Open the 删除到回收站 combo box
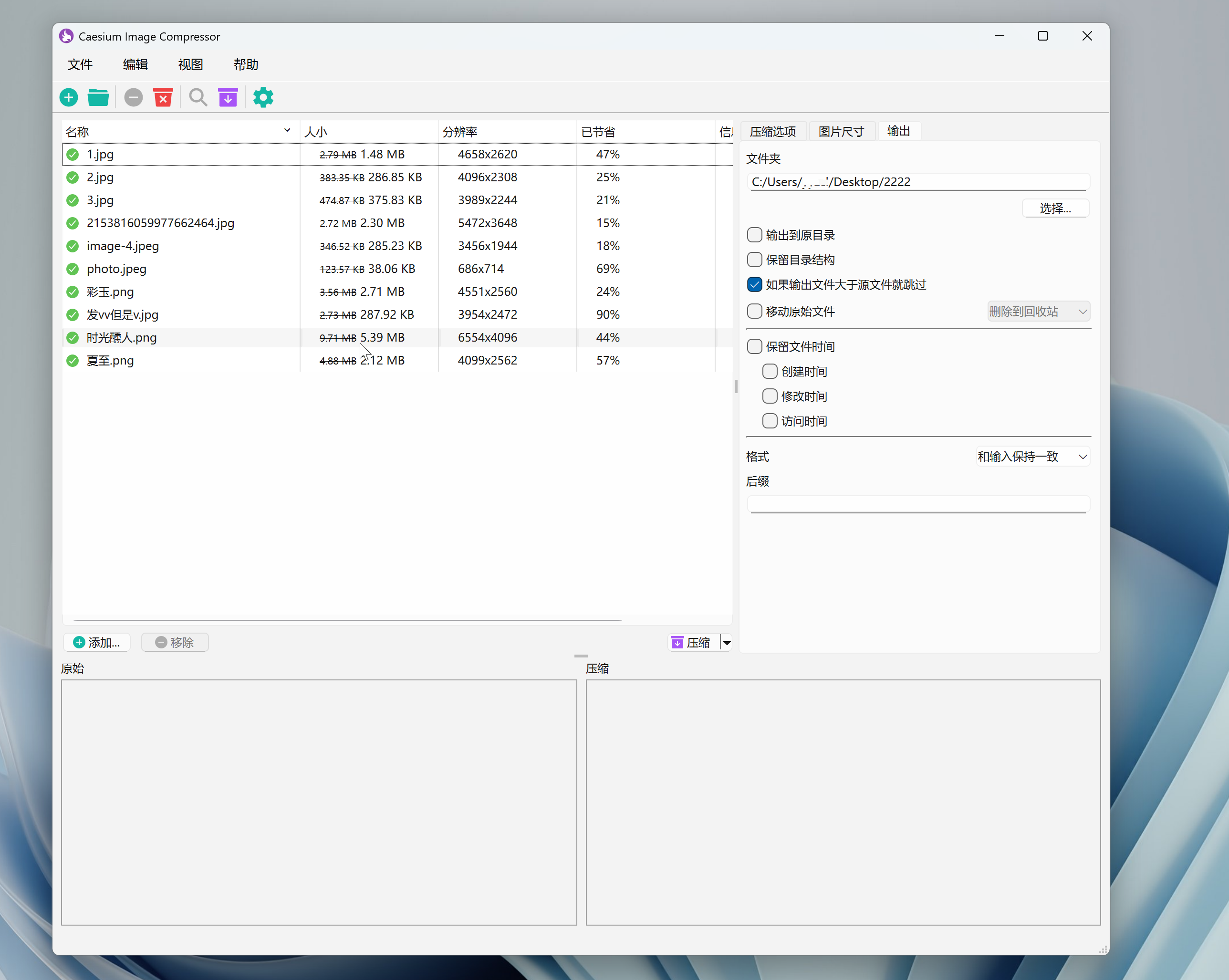The width and height of the screenshot is (1229, 980). tap(1038, 311)
